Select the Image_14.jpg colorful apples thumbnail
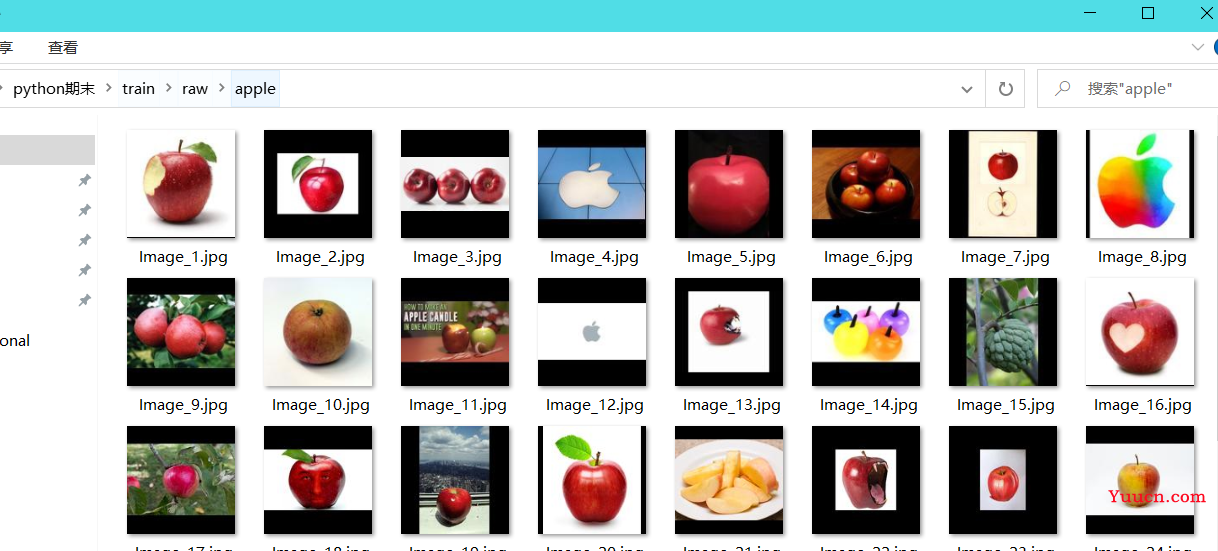 tap(866, 332)
